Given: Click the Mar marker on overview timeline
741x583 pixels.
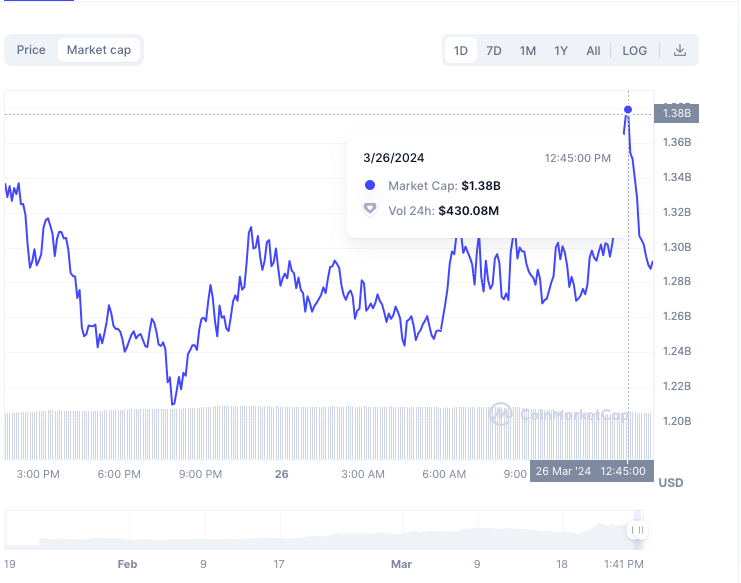Looking at the screenshot, I should 401,564.
